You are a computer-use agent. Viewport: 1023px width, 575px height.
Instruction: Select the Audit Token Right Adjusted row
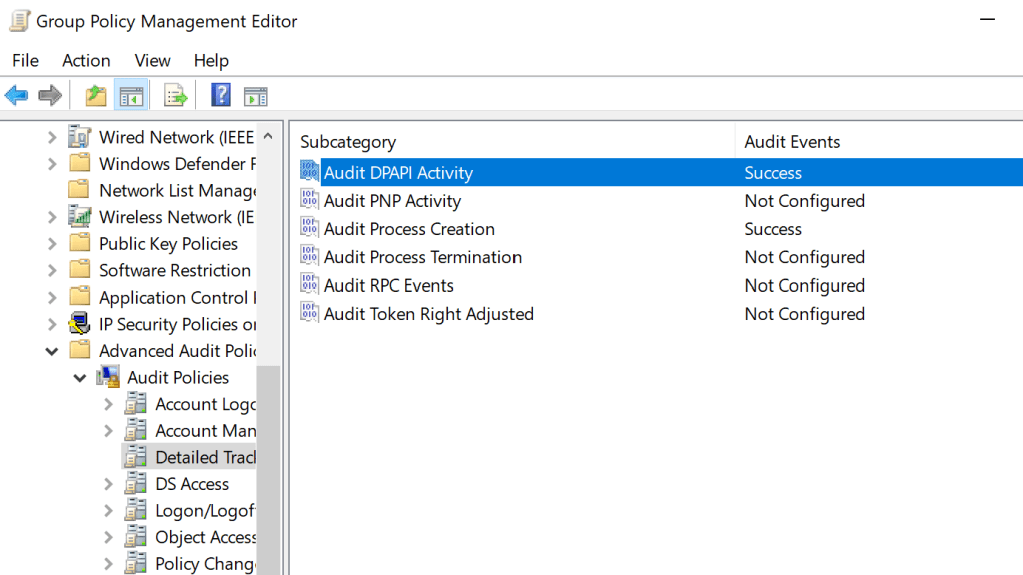tap(428, 314)
